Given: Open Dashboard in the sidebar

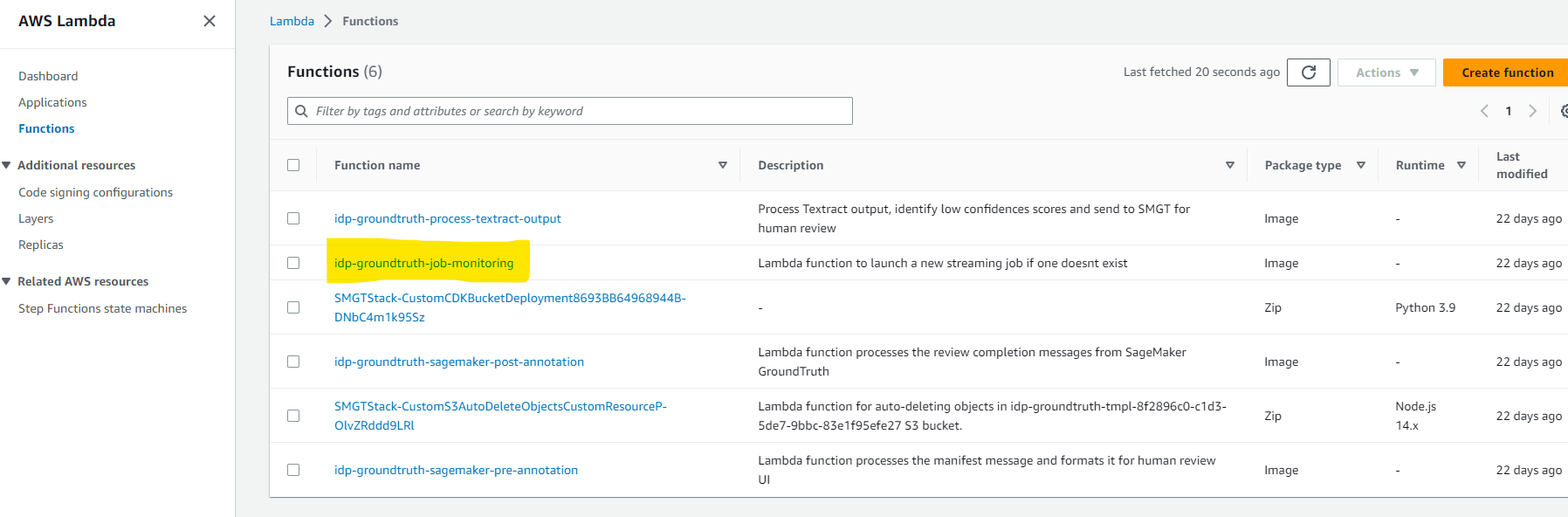Looking at the screenshot, I should point(48,76).
